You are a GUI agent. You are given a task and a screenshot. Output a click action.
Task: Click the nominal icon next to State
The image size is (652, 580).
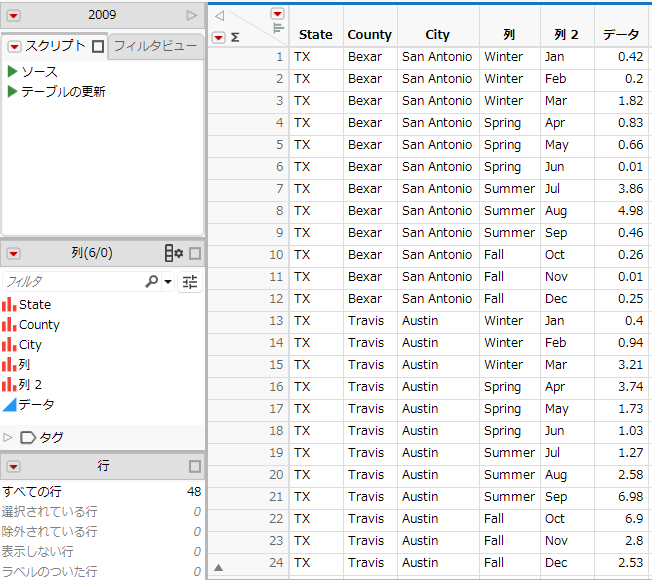pos(9,305)
